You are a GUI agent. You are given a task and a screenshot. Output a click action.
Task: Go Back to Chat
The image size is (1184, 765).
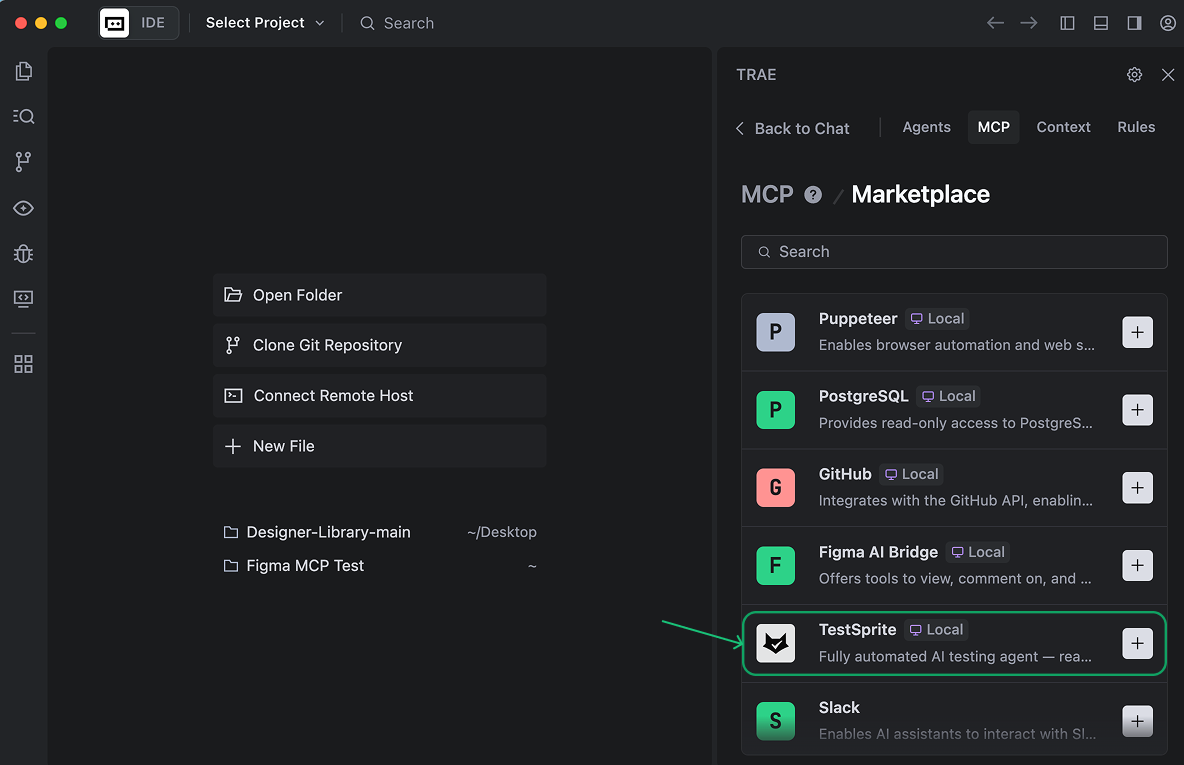(x=793, y=128)
